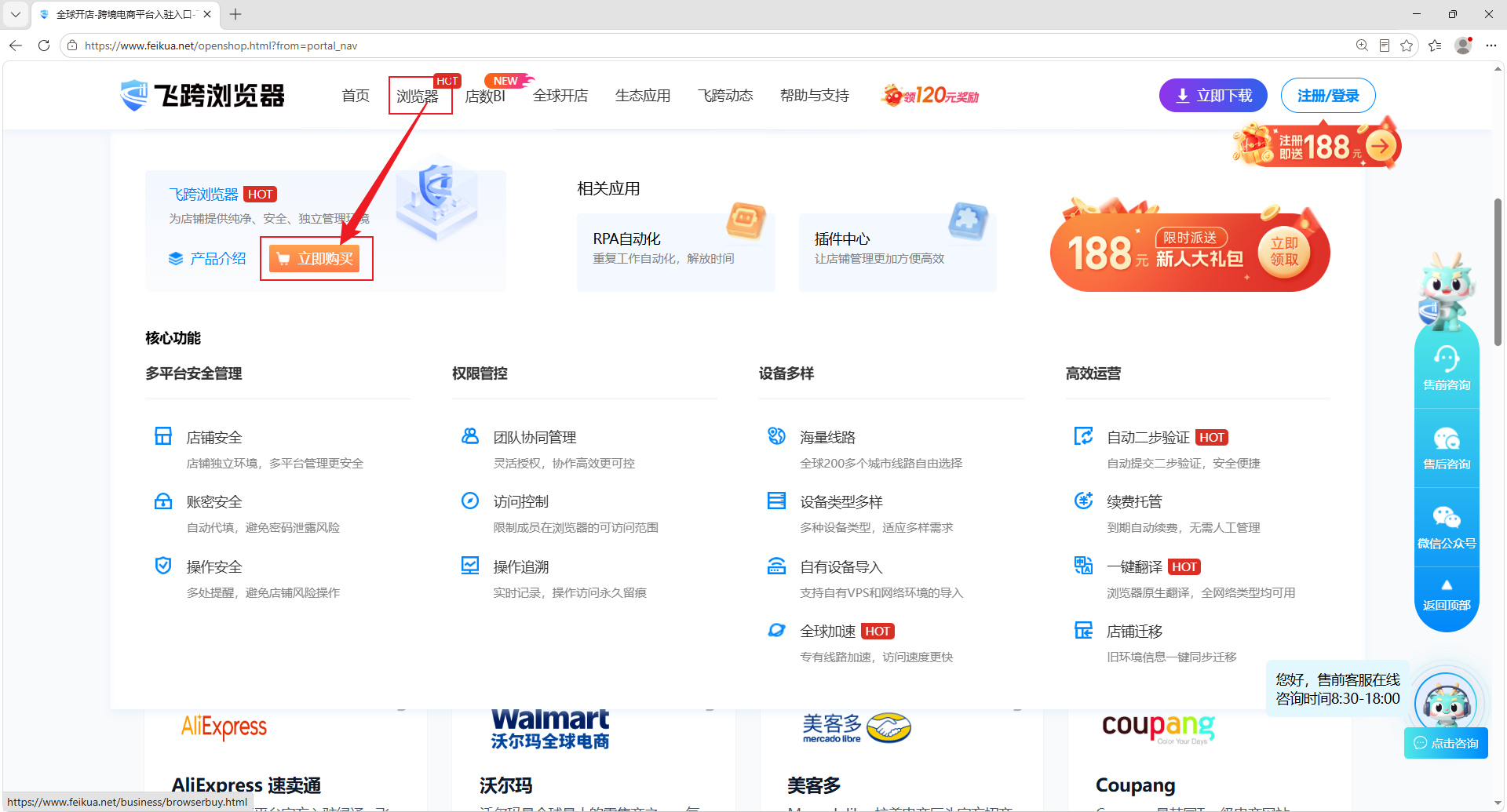Click the 自动二步验证 icon

1084,436
